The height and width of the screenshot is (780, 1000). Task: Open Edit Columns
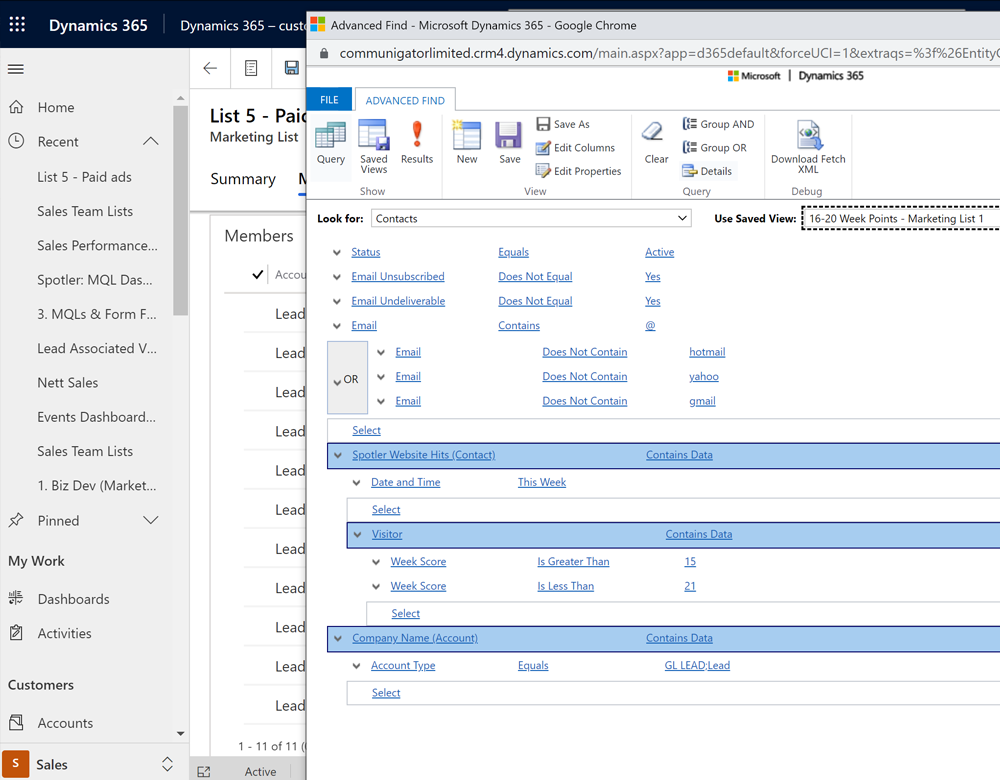click(575, 148)
